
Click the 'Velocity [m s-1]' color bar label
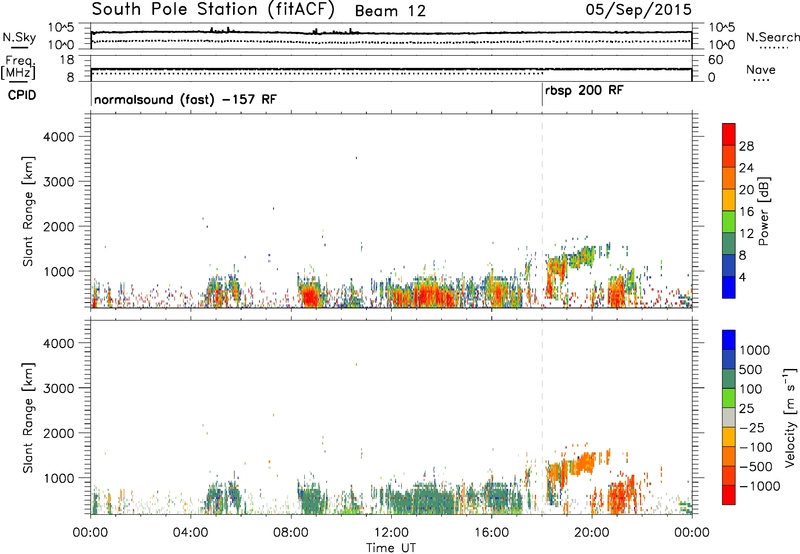pos(790,417)
